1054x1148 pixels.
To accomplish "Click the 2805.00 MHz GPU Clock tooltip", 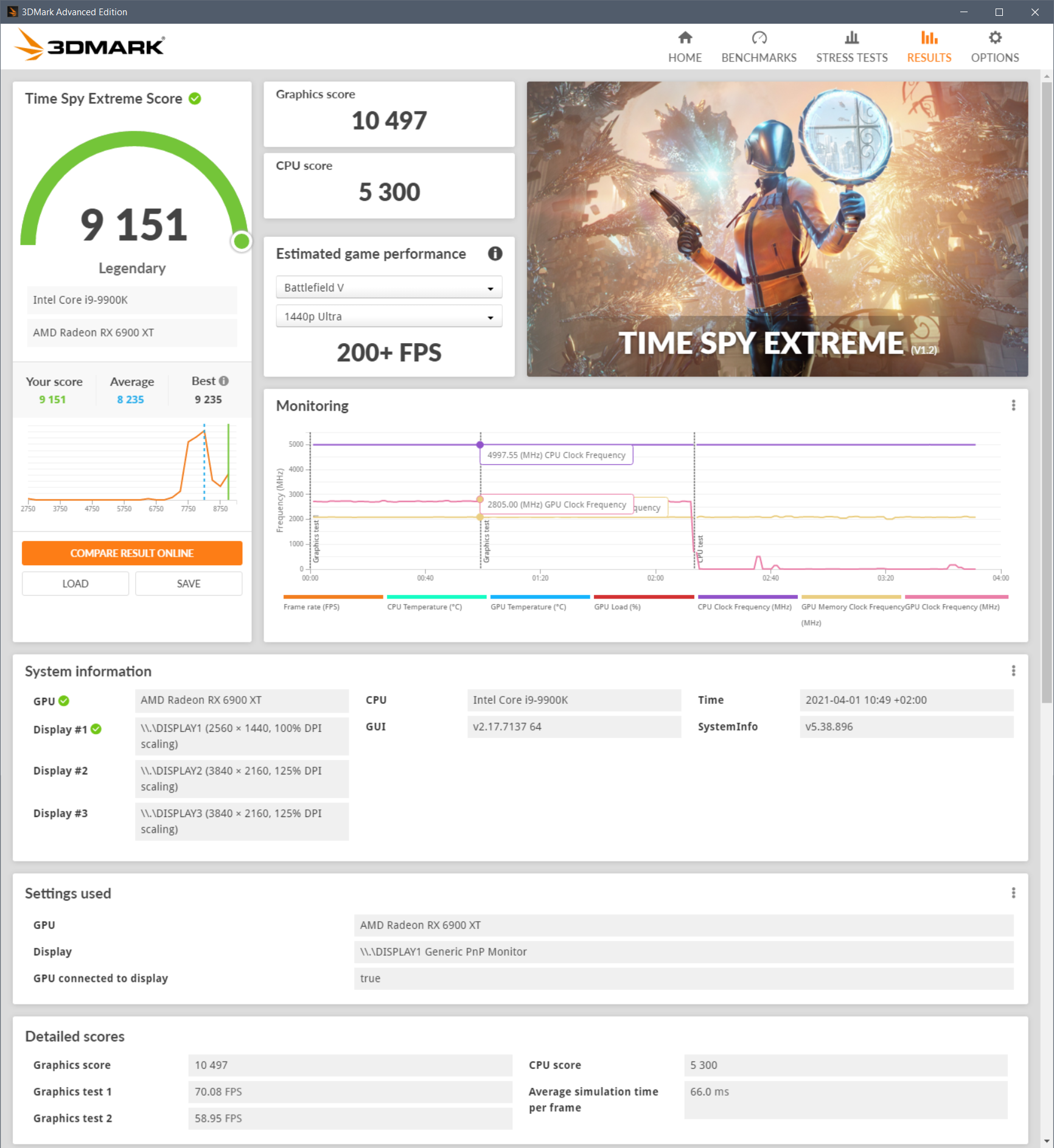I will click(x=556, y=504).
